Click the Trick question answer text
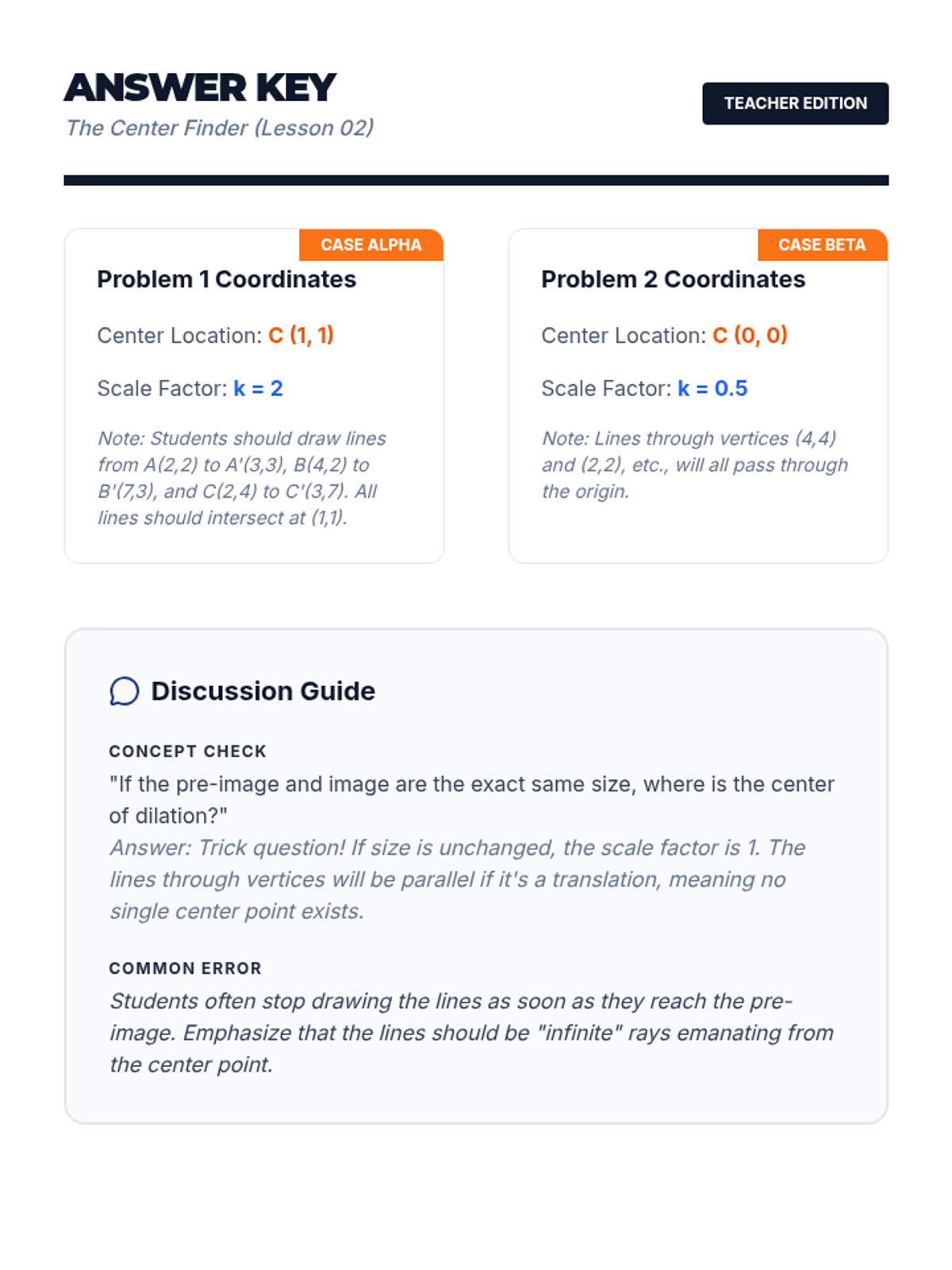 (457, 879)
